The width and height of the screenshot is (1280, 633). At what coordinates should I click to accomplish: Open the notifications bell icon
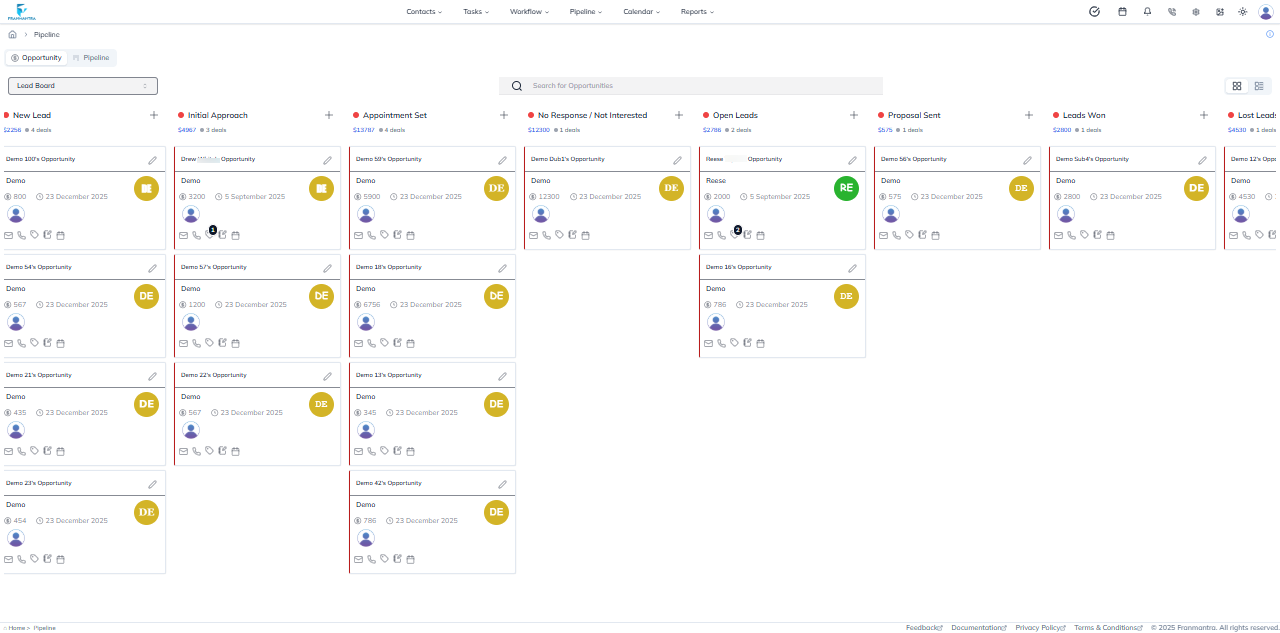point(1147,12)
